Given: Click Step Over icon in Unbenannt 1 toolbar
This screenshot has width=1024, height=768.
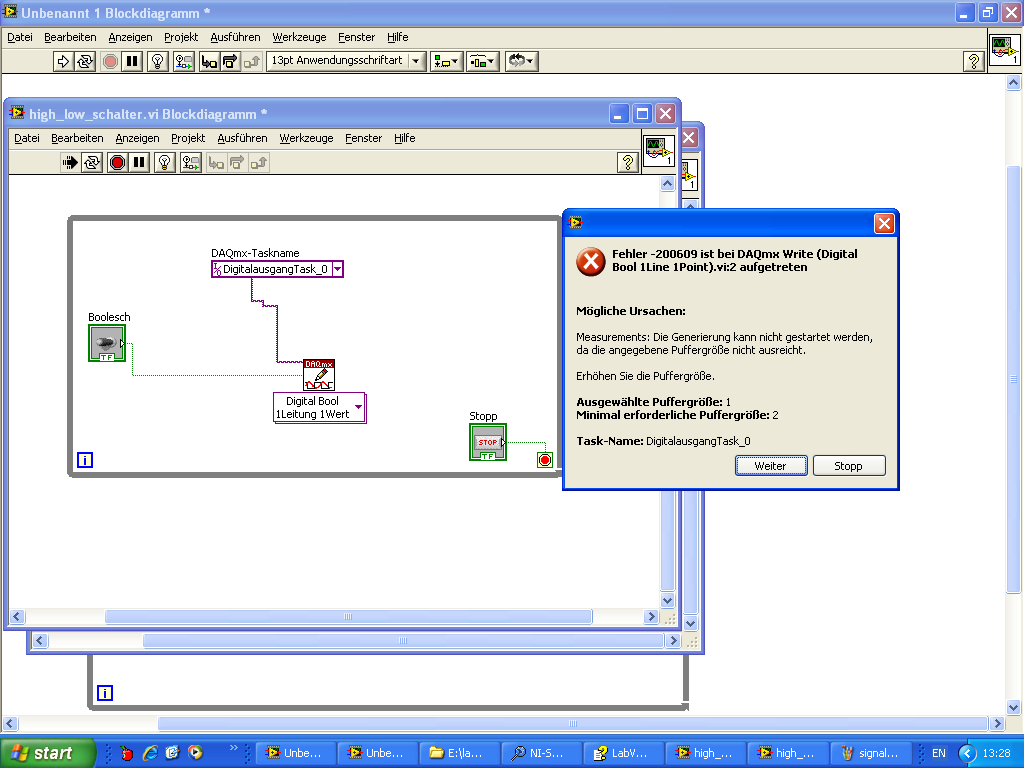Looking at the screenshot, I should coord(230,61).
